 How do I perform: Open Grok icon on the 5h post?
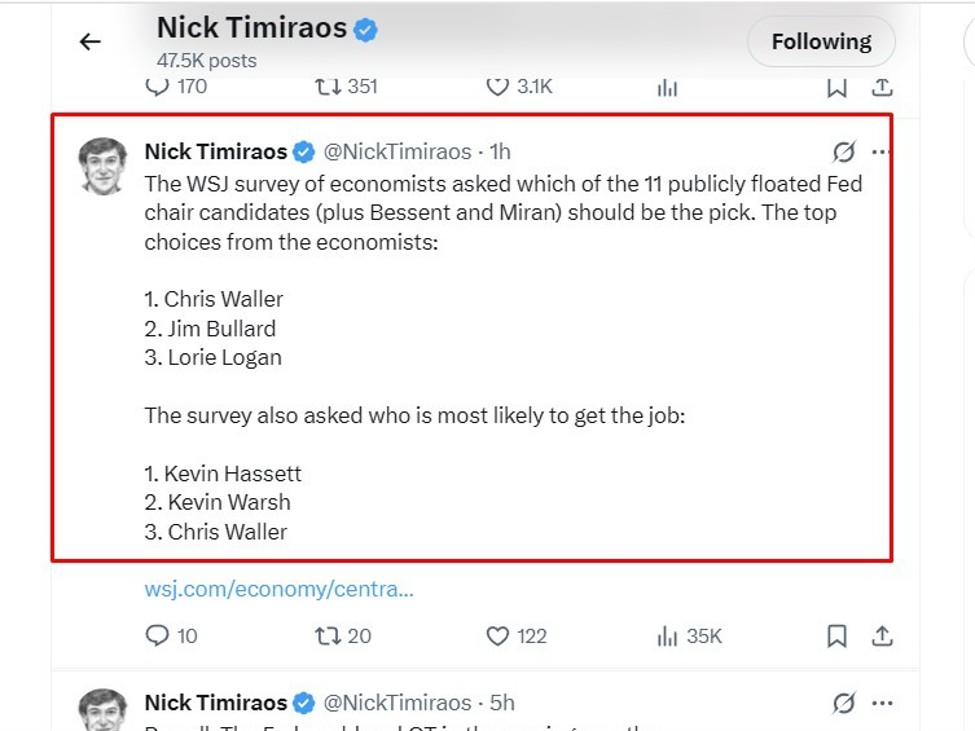844,703
